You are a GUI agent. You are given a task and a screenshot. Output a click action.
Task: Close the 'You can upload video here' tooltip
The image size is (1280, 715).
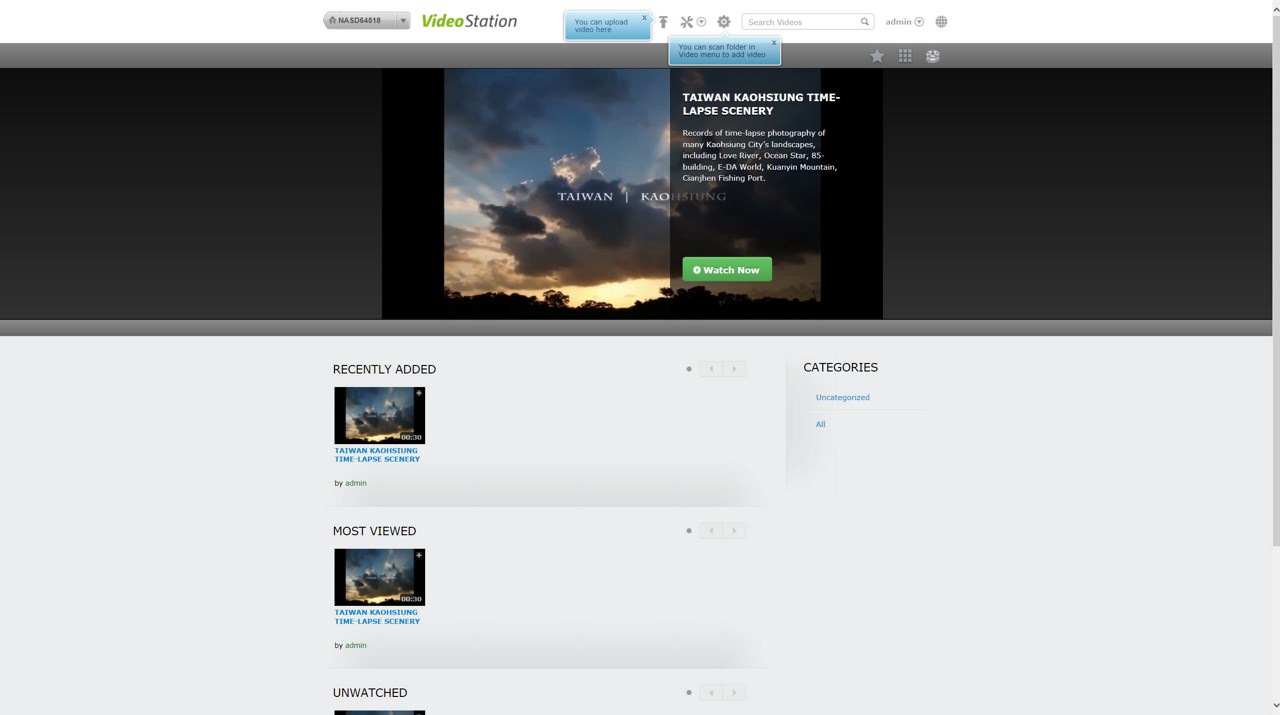[644, 18]
